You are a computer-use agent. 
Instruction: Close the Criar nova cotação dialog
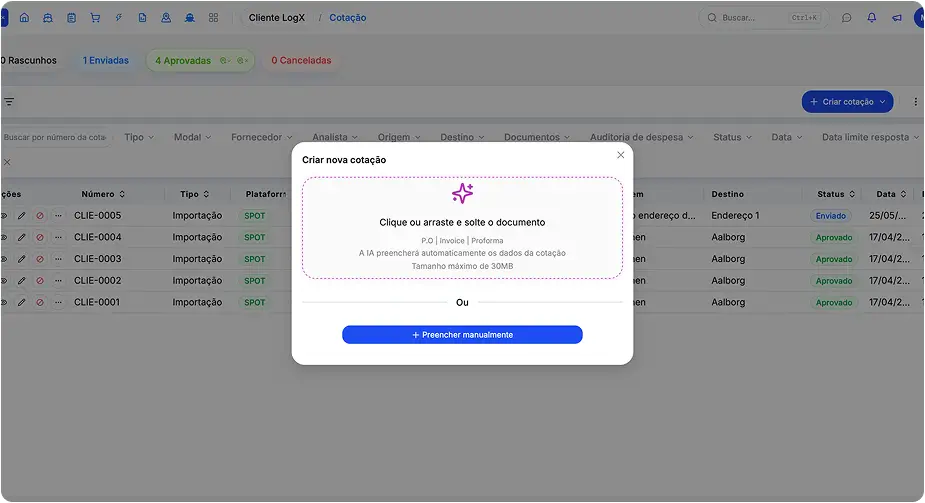coord(621,155)
